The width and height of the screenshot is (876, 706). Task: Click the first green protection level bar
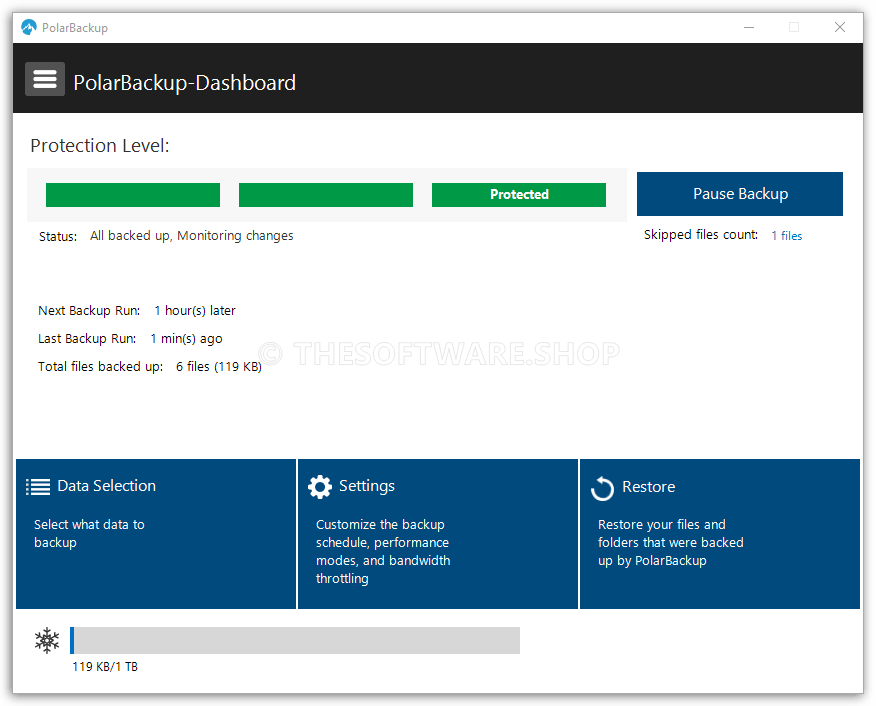[x=132, y=194]
